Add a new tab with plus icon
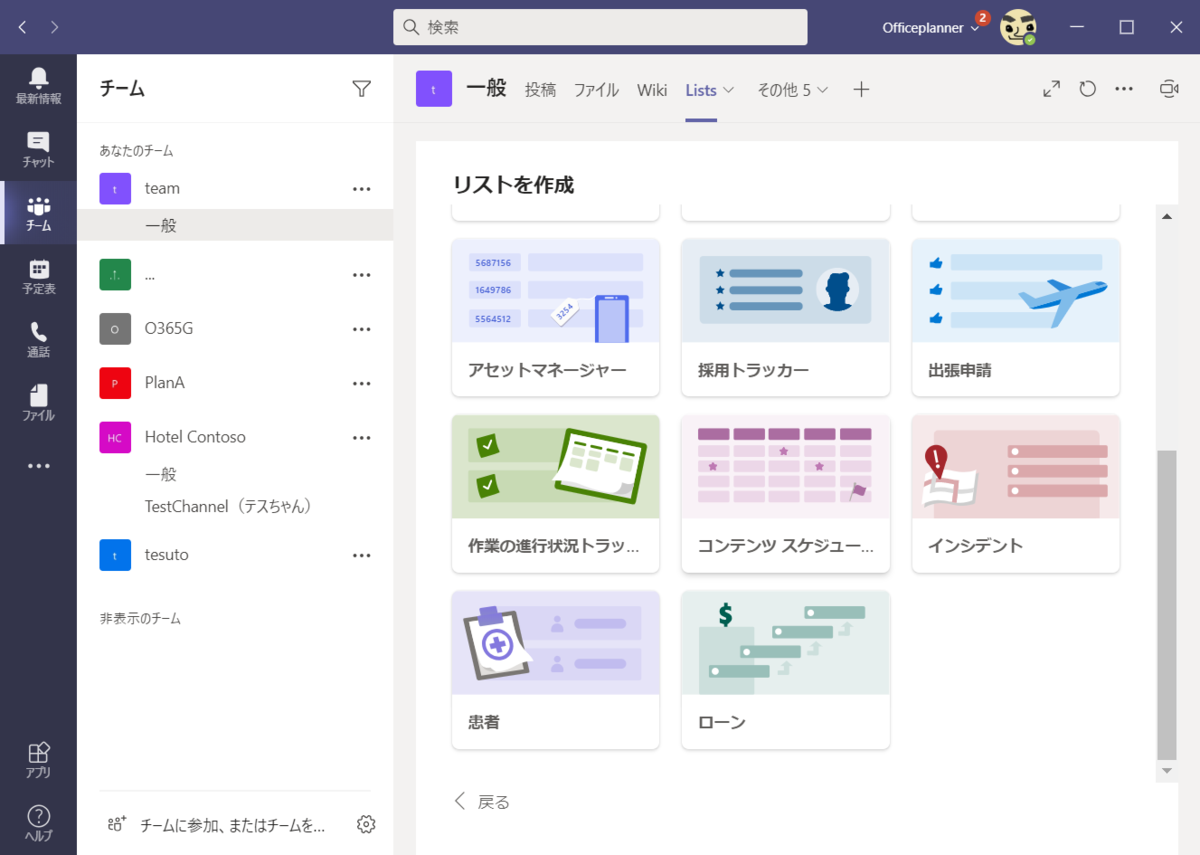The width and height of the screenshot is (1200, 855). click(861, 90)
